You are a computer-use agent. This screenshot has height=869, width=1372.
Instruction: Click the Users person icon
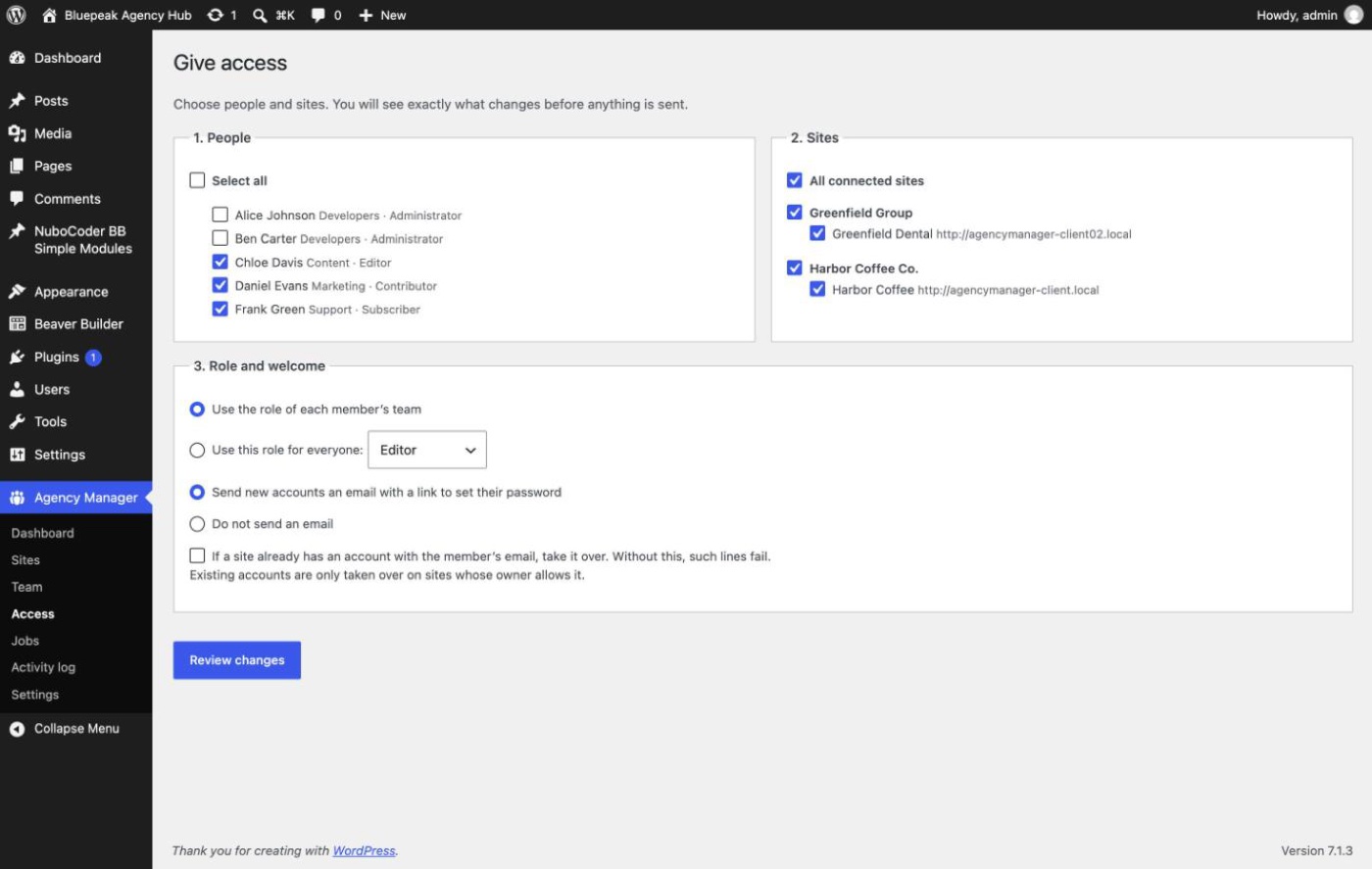pyautogui.click(x=17, y=390)
